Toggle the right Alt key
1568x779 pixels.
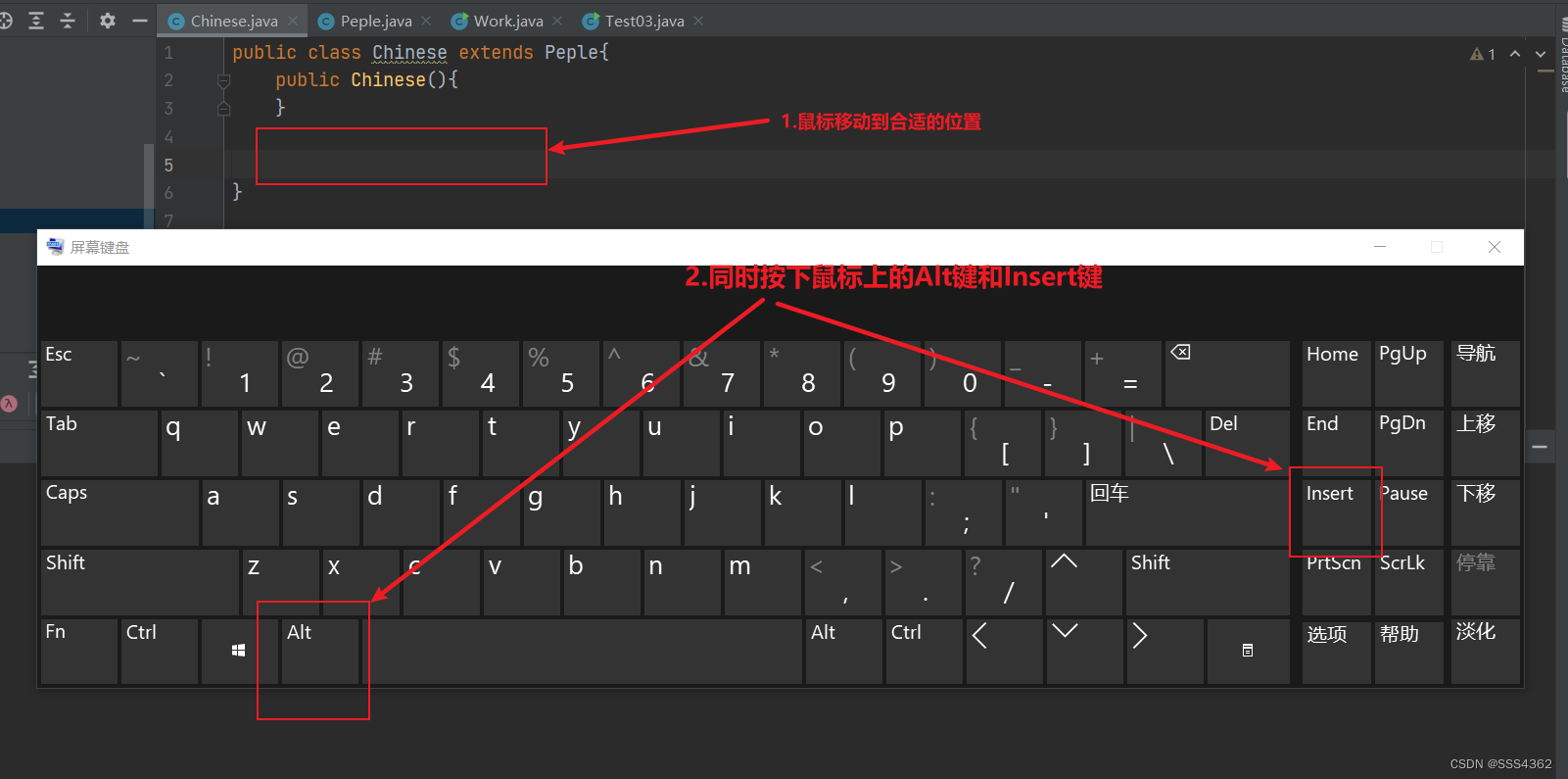pyautogui.click(x=843, y=652)
